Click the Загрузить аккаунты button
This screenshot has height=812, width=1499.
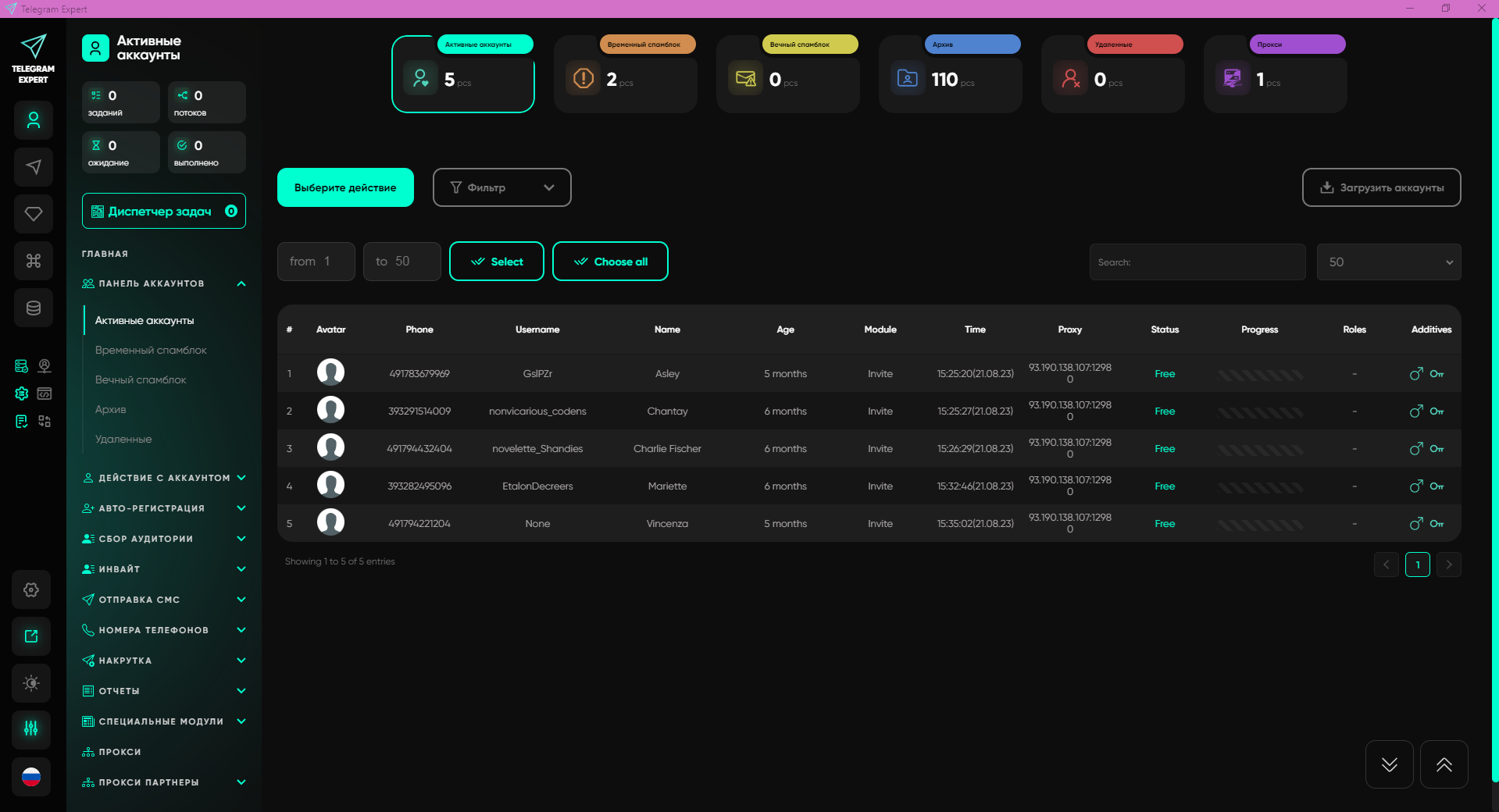click(1382, 187)
